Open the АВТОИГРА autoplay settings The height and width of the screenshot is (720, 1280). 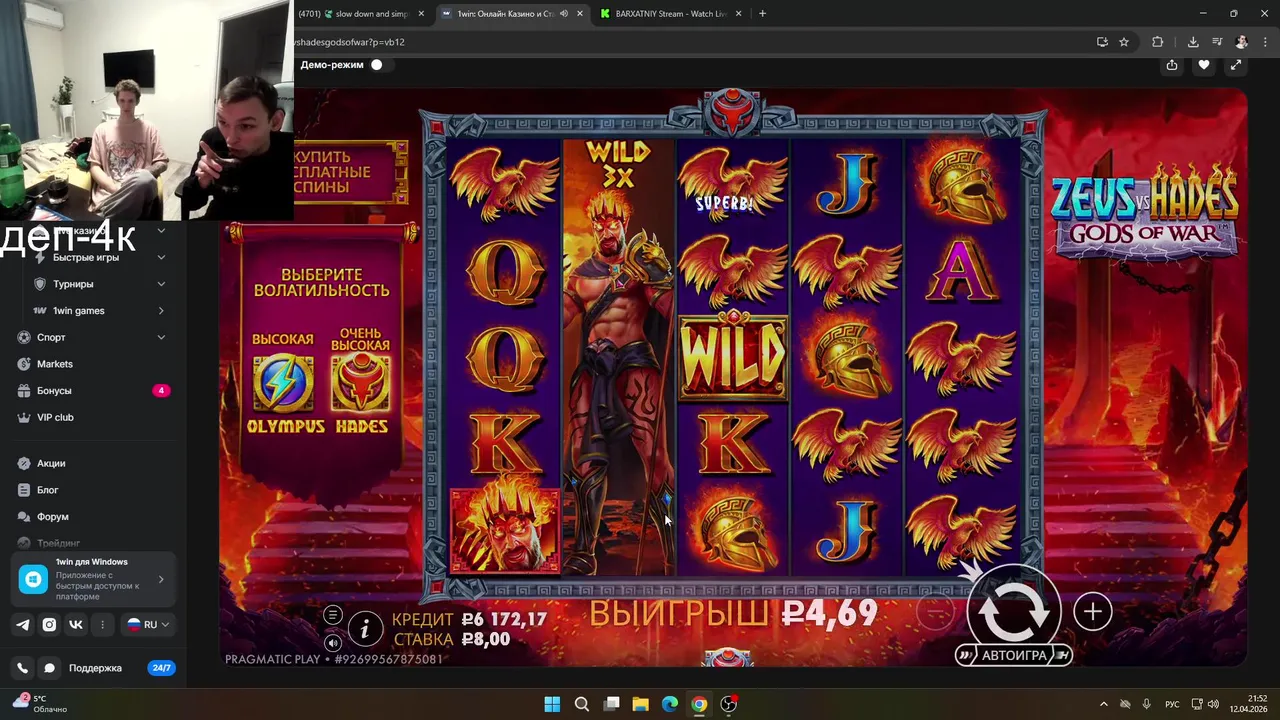click(x=1014, y=656)
